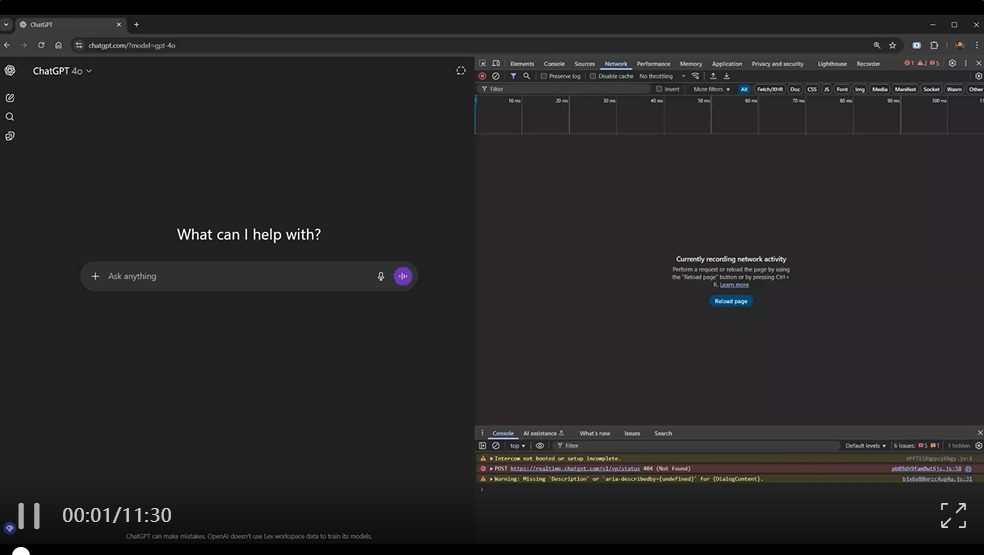Click the Reload page button
The image size is (984, 555).
(731, 301)
